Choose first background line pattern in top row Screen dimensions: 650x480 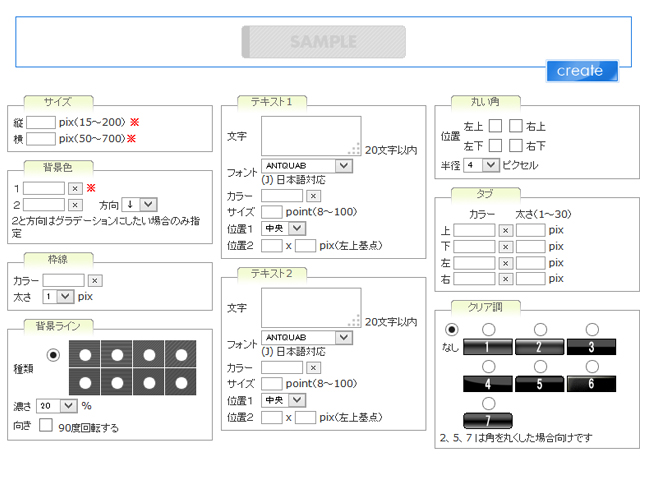click(x=85, y=355)
